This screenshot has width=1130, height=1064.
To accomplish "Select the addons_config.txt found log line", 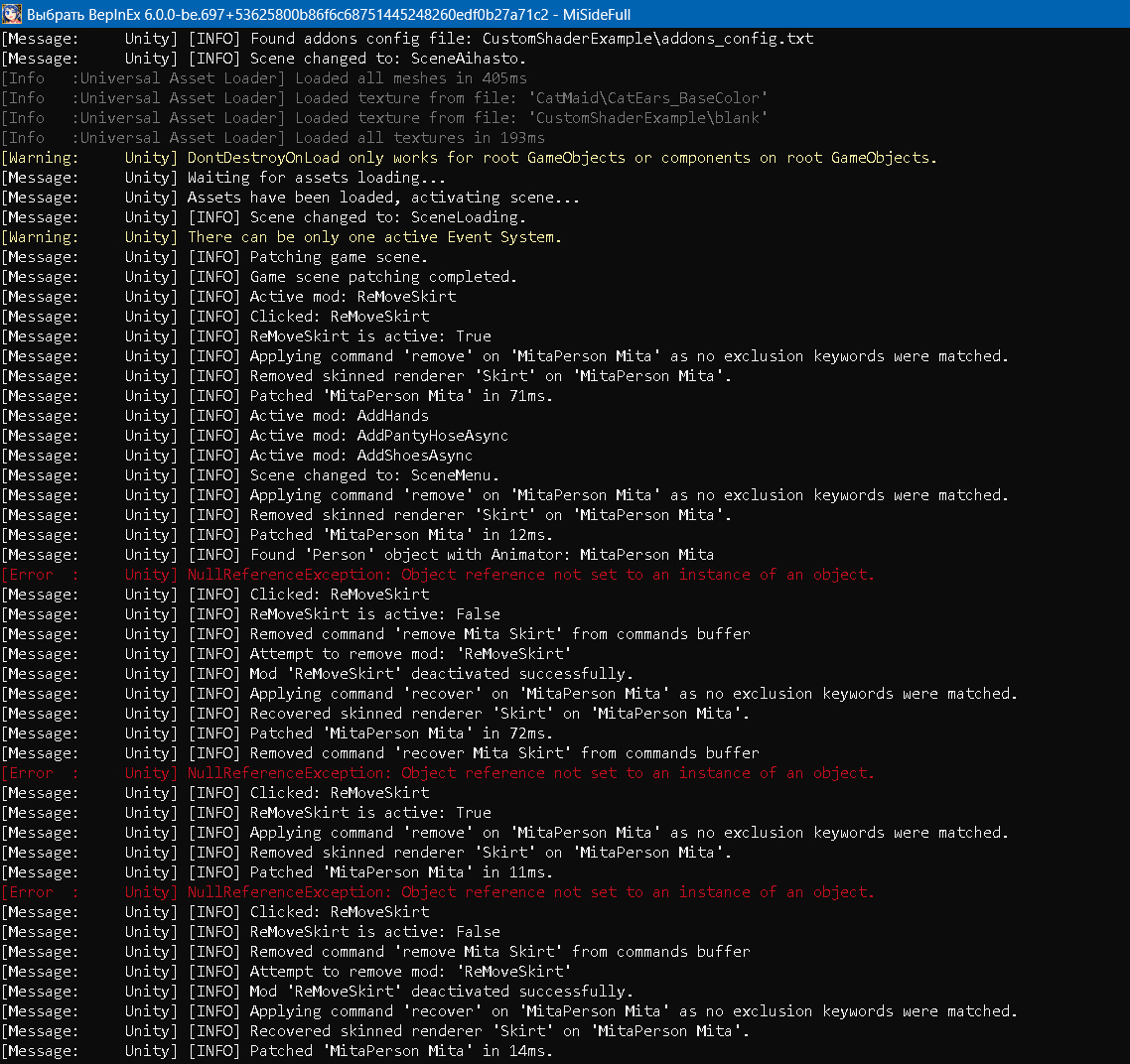I will [531, 39].
